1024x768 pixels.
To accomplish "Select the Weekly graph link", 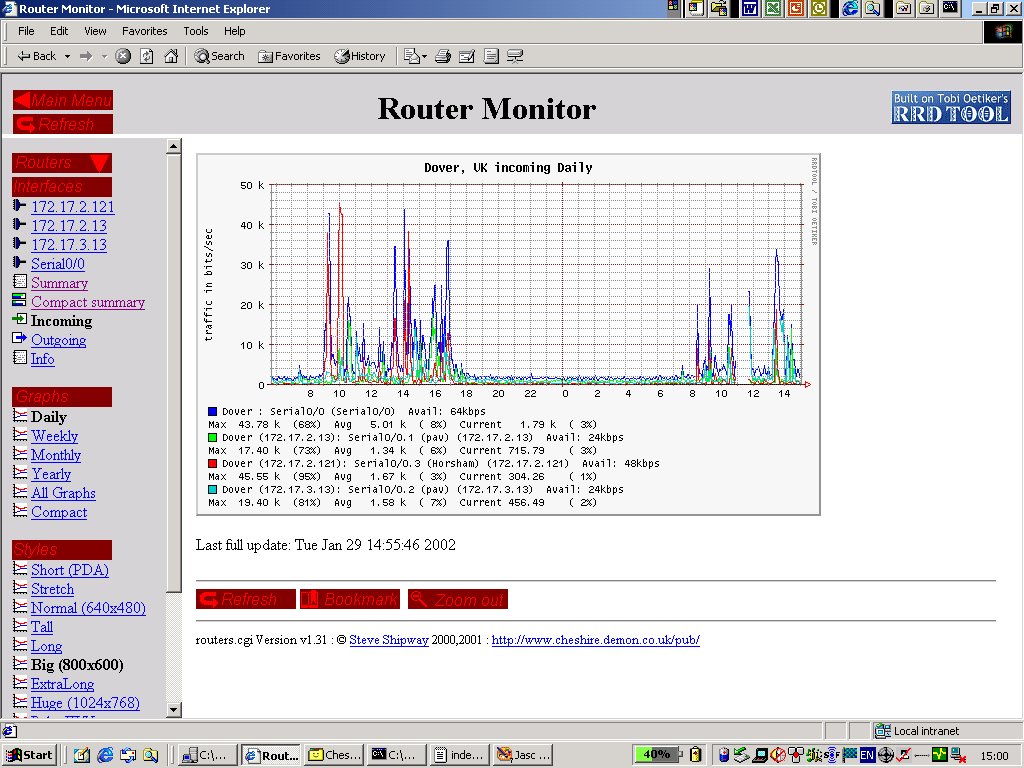I will (54, 436).
